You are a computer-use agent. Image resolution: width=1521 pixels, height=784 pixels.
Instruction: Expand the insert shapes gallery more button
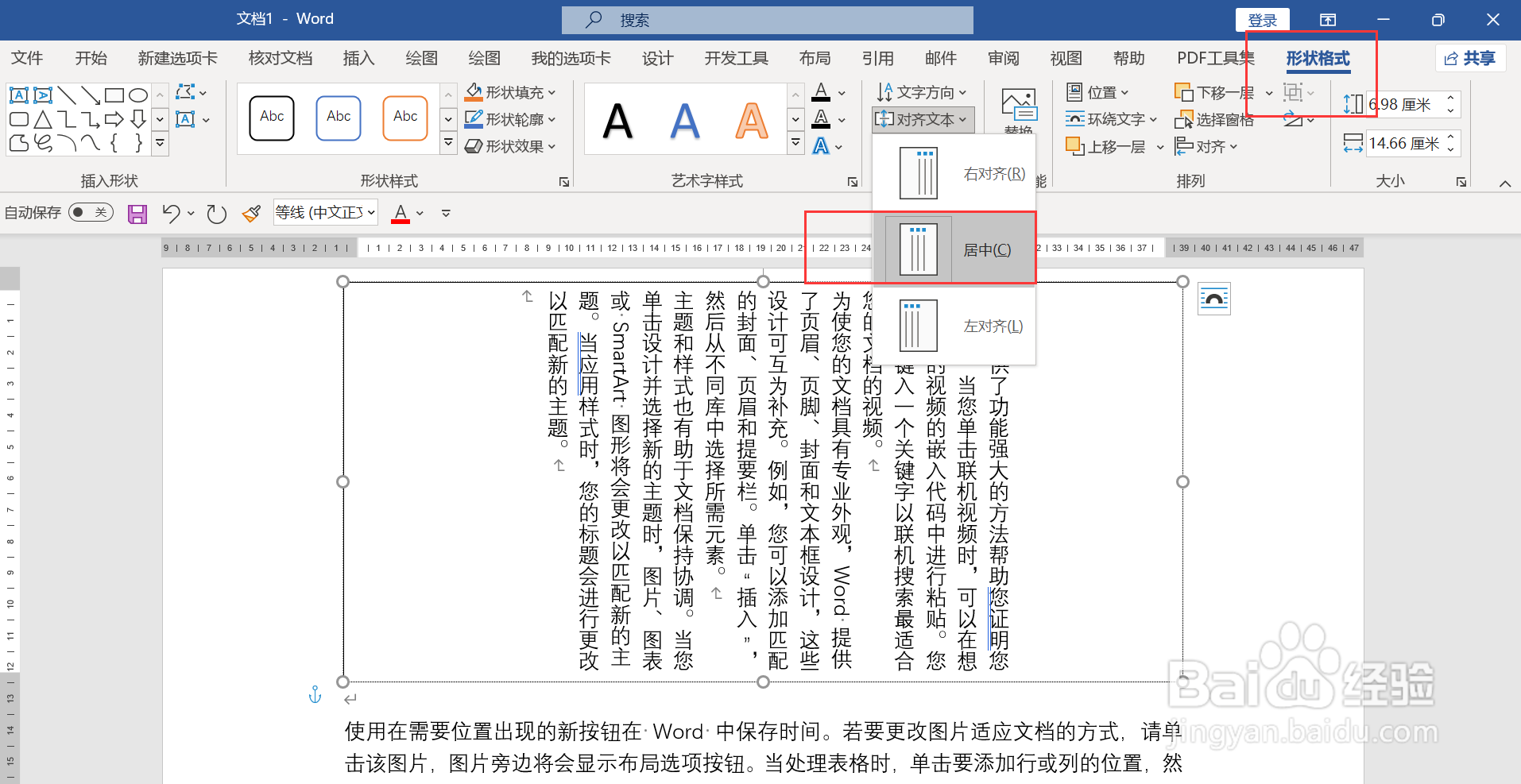(x=160, y=143)
